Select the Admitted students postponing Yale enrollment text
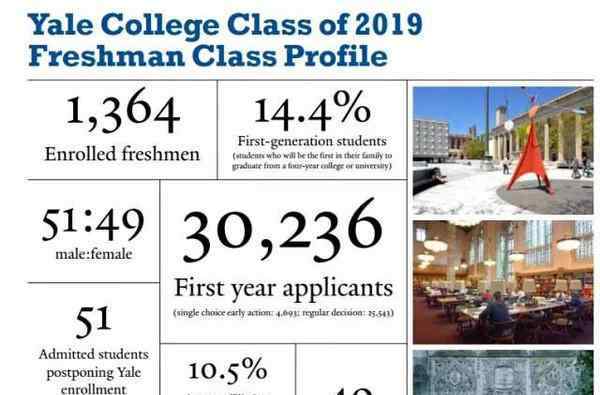Viewport: 600px width, 395px height. pyautogui.click(x=94, y=372)
